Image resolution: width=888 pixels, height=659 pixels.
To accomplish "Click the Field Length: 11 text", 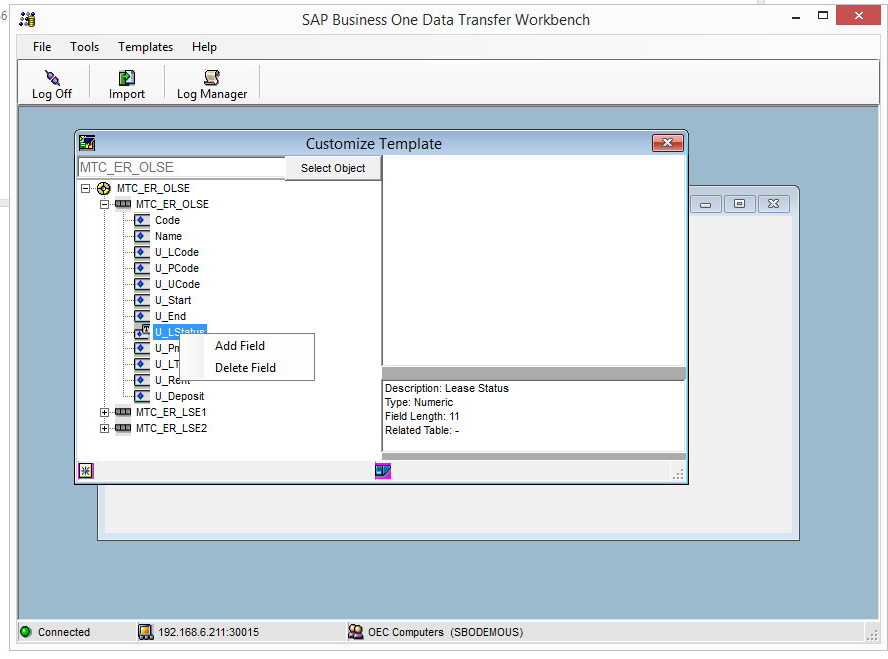I will tap(422, 416).
